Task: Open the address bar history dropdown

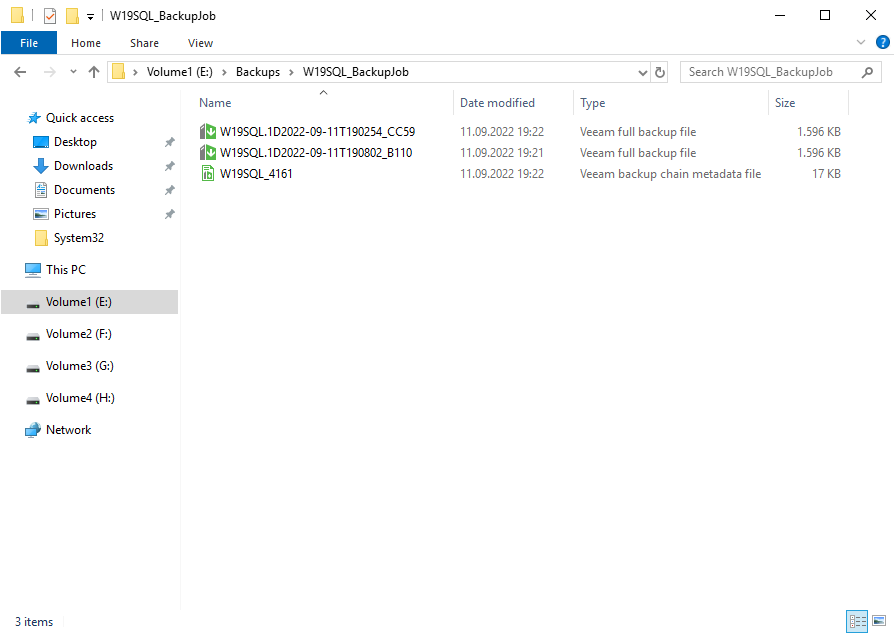Action: point(643,72)
